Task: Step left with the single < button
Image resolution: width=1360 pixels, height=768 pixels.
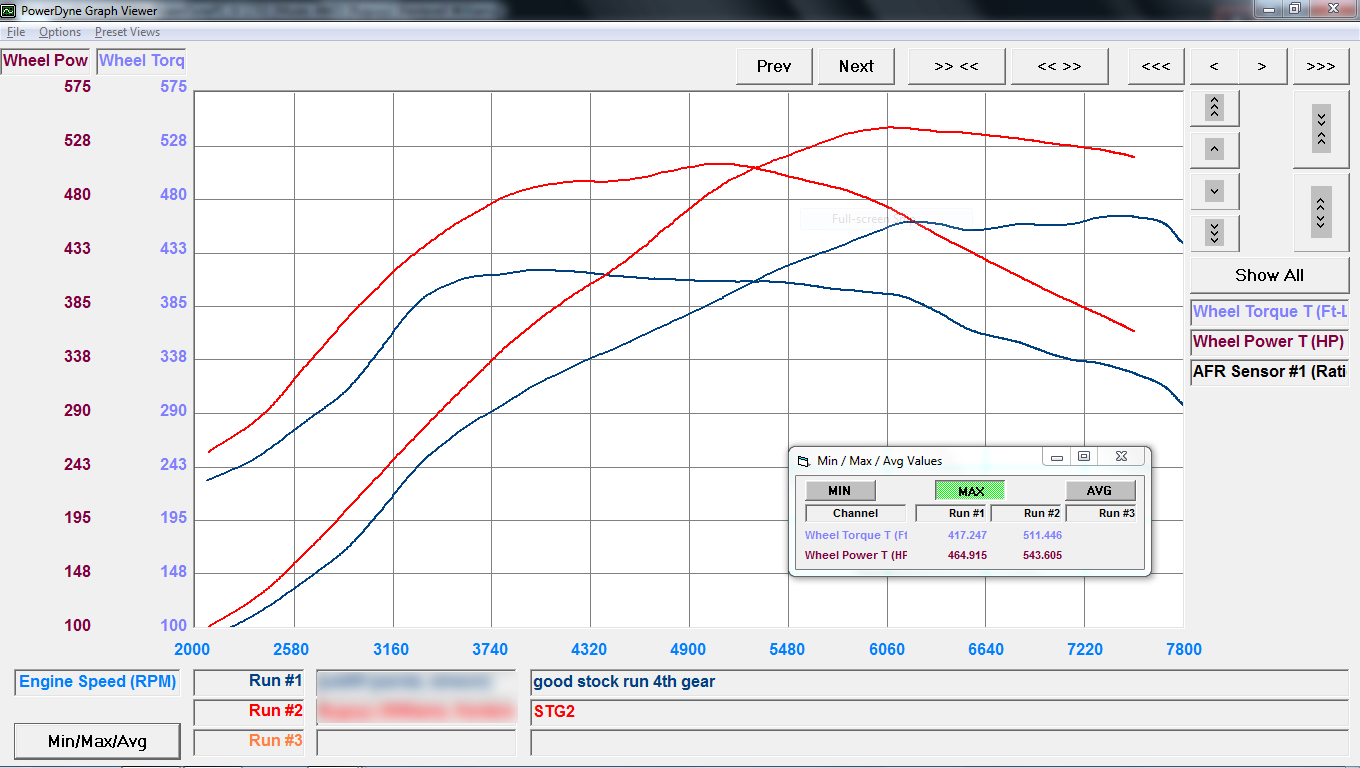Action: [1214, 66]
